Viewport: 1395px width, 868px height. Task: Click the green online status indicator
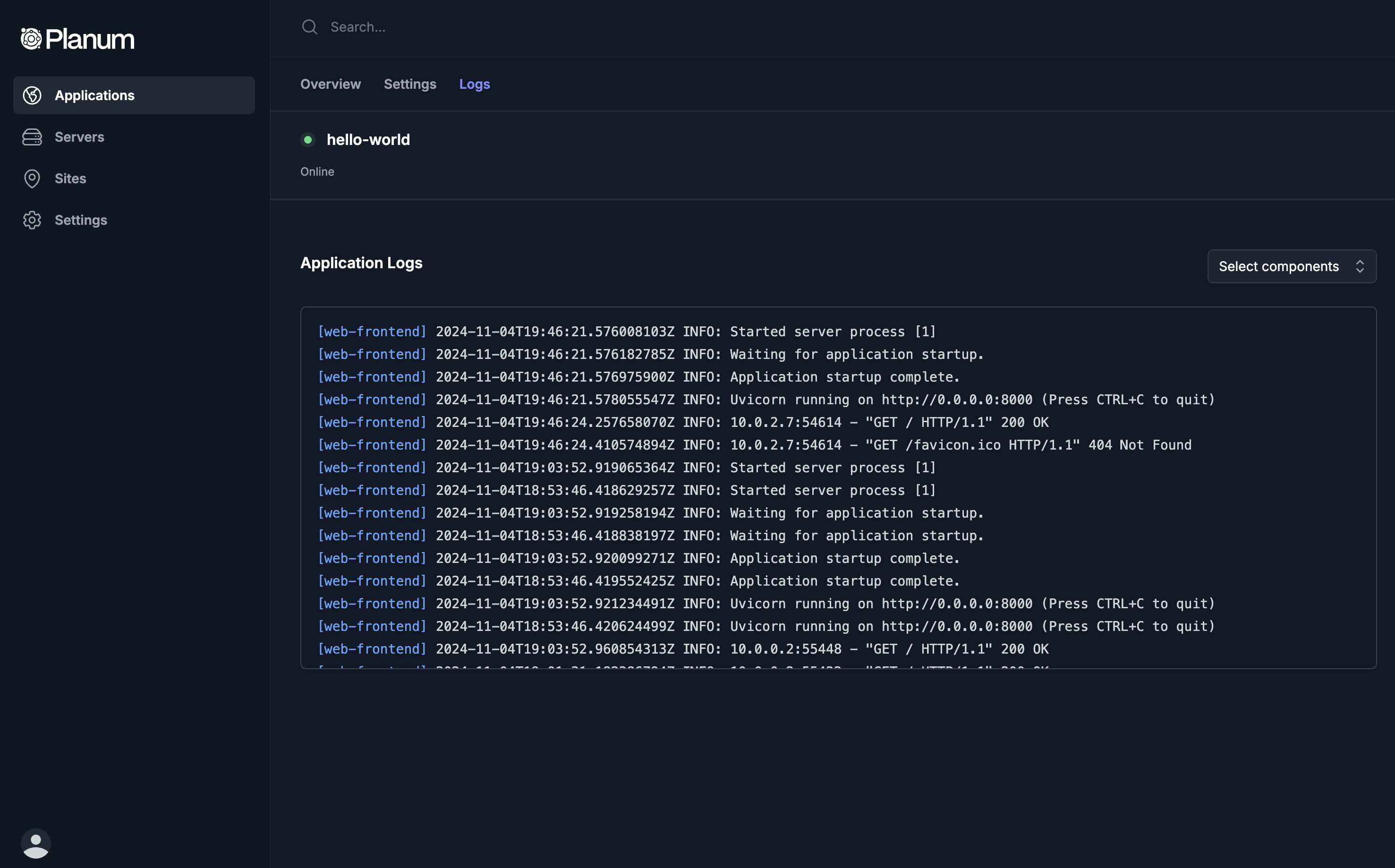tap(308, 139)
